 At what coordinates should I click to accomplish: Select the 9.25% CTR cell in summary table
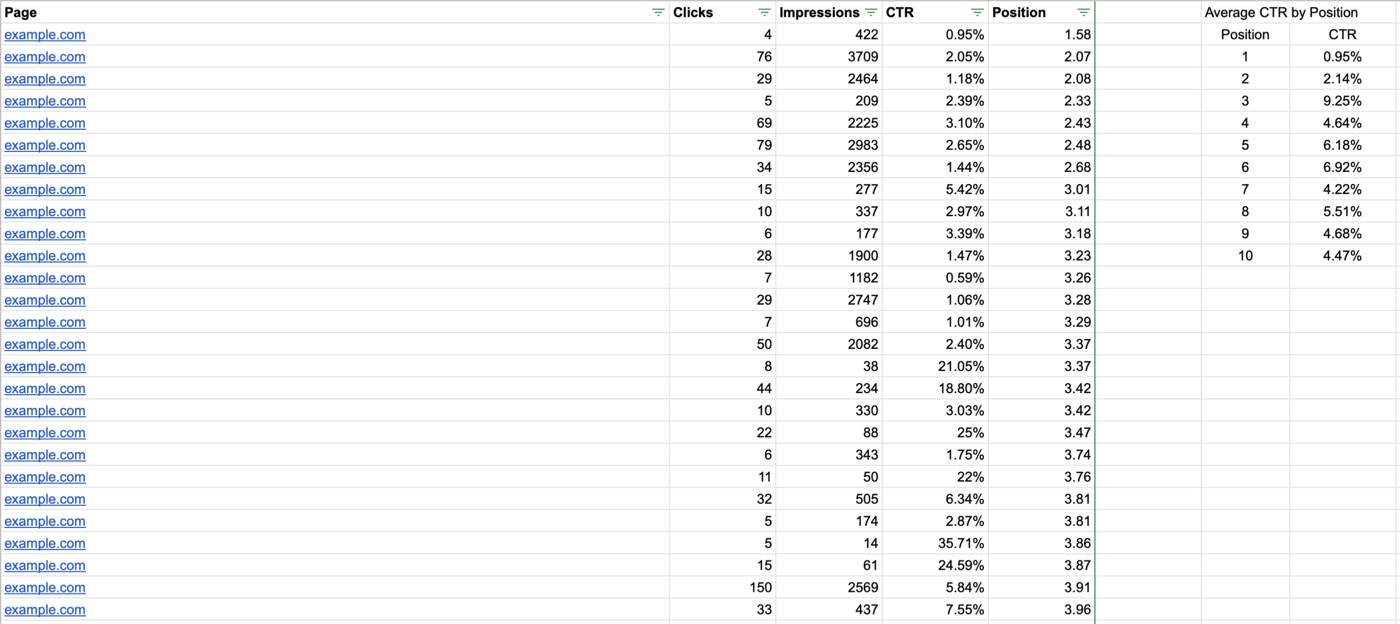tap(1342, 101)
